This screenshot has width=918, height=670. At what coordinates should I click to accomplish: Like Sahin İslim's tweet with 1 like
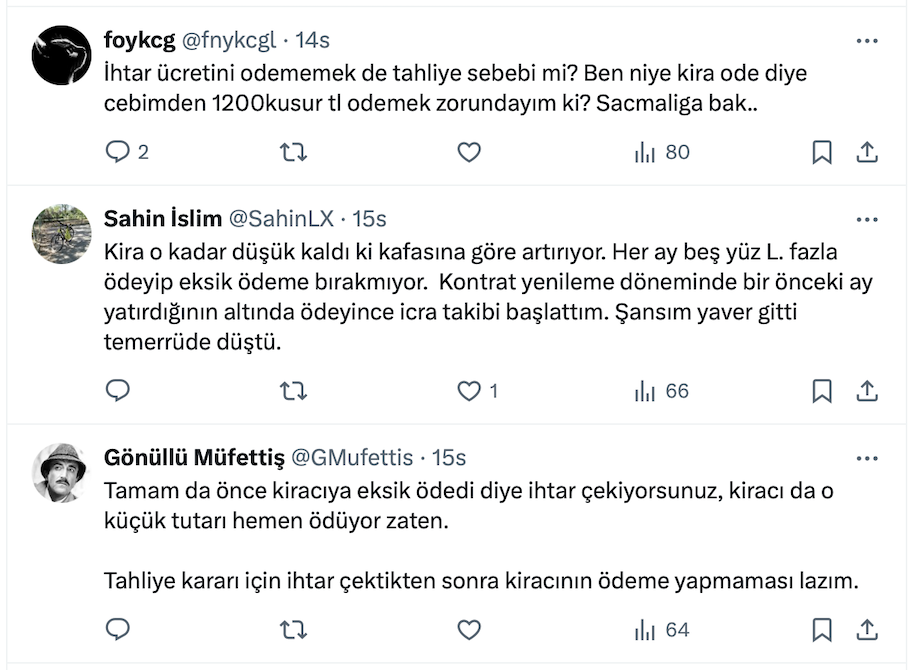[x=468, y=391]
